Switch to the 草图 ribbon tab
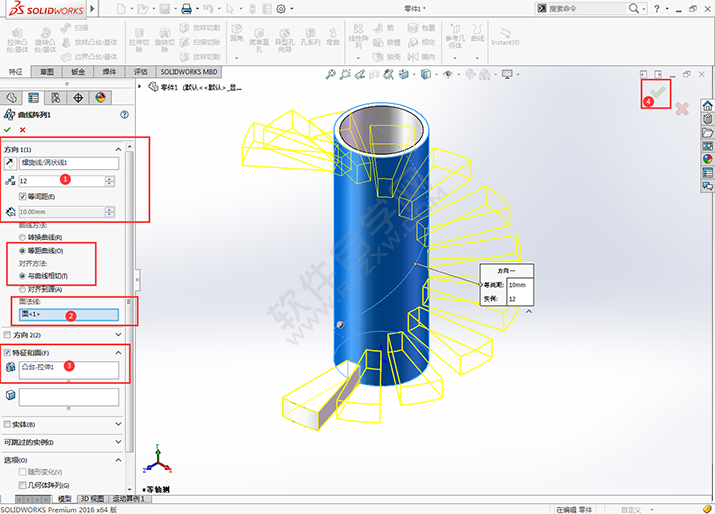 coord(46,72)
